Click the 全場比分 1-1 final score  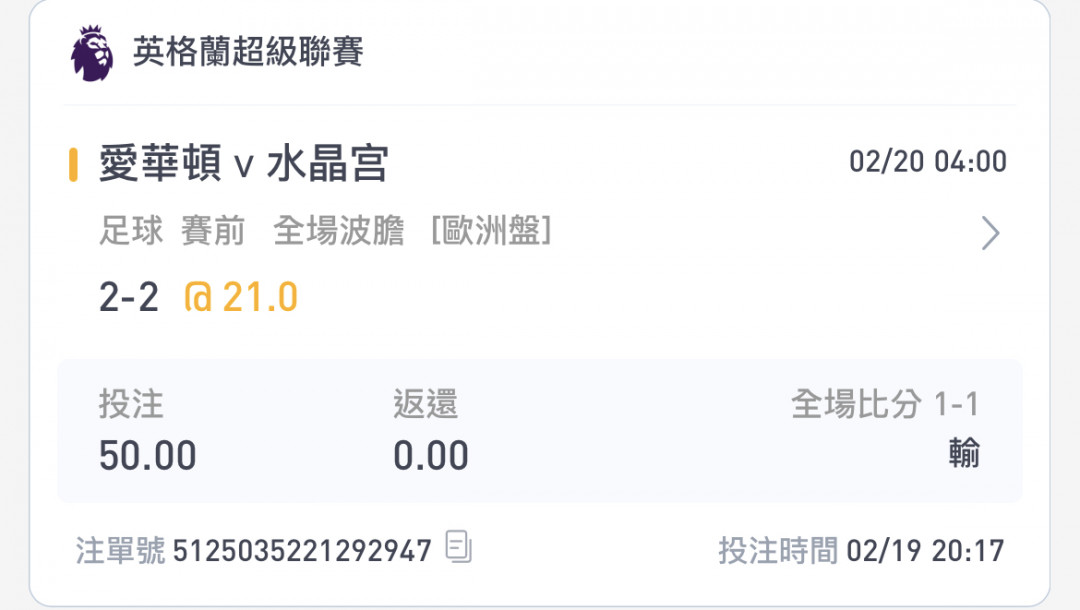885,404
